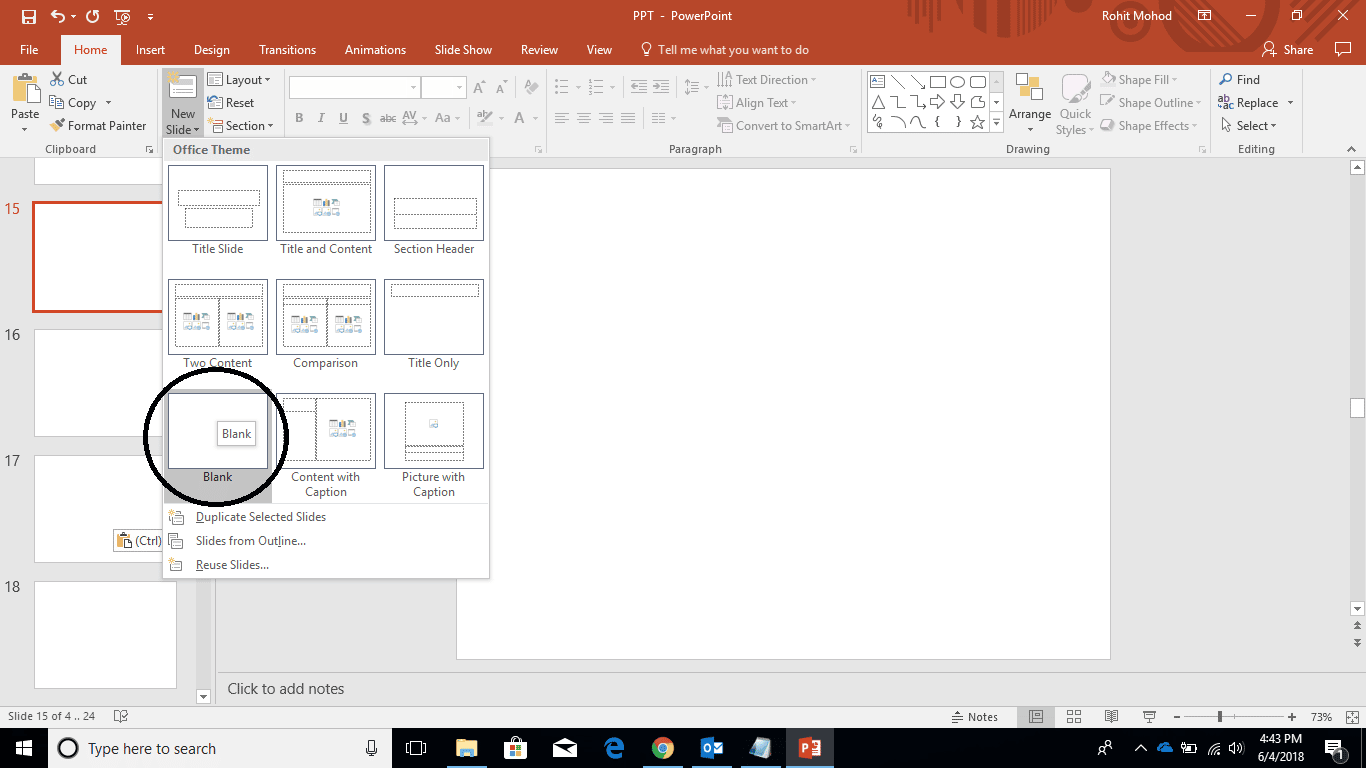The image size is (1366, 768).
Task: Click the Cut scissors icon
Action: 57,80
